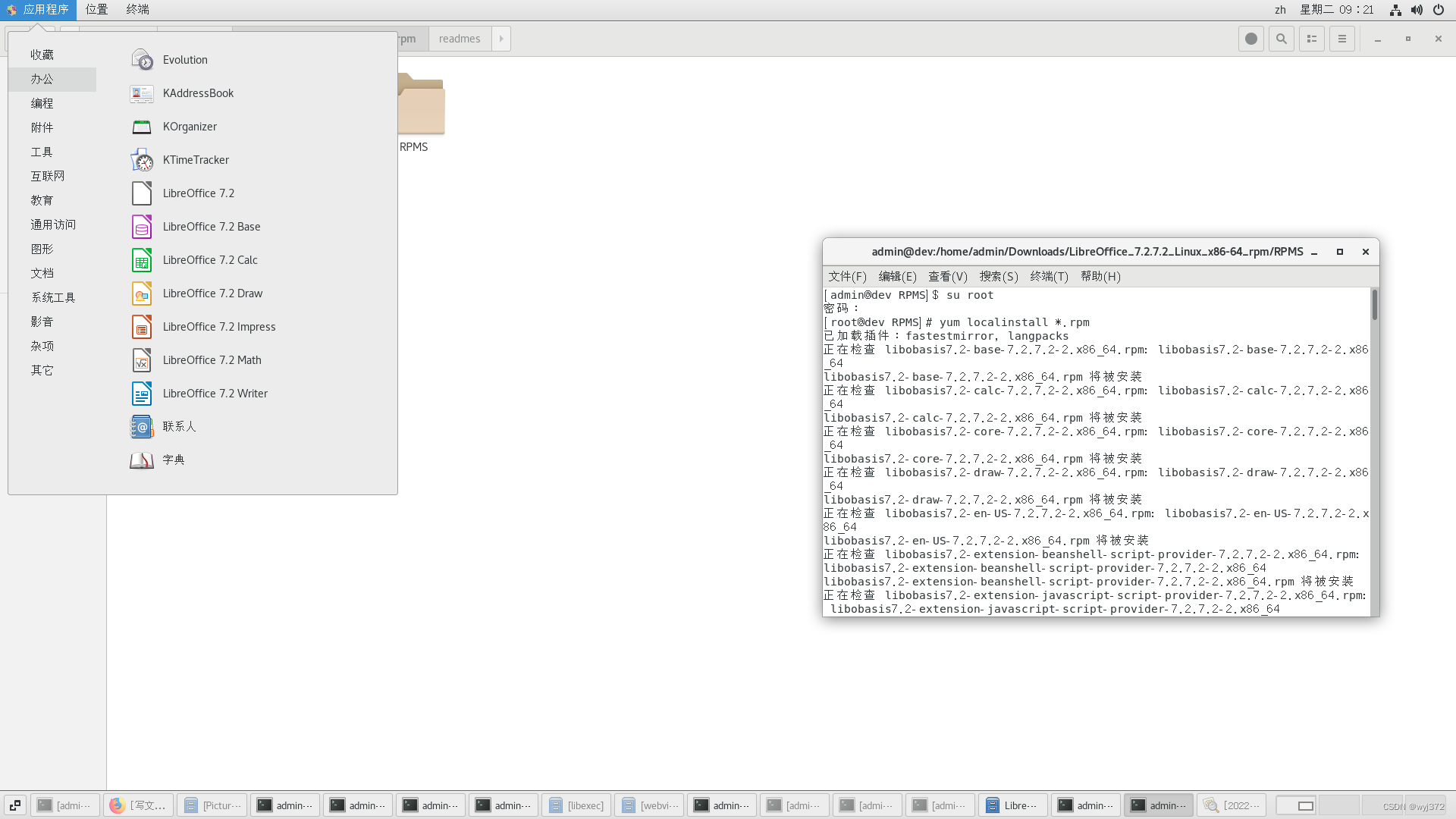Open the terminal 编辑(E) menu
The image size is (1456, 819).
point(897,276)
